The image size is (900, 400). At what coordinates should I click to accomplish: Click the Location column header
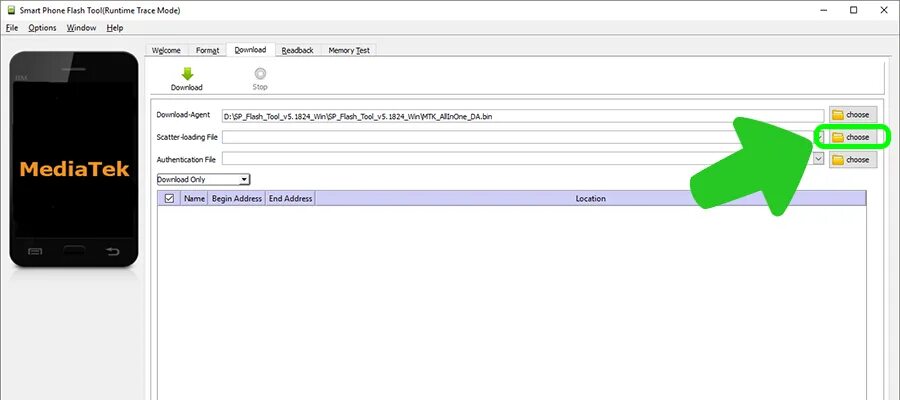click(x=591, y=199)
